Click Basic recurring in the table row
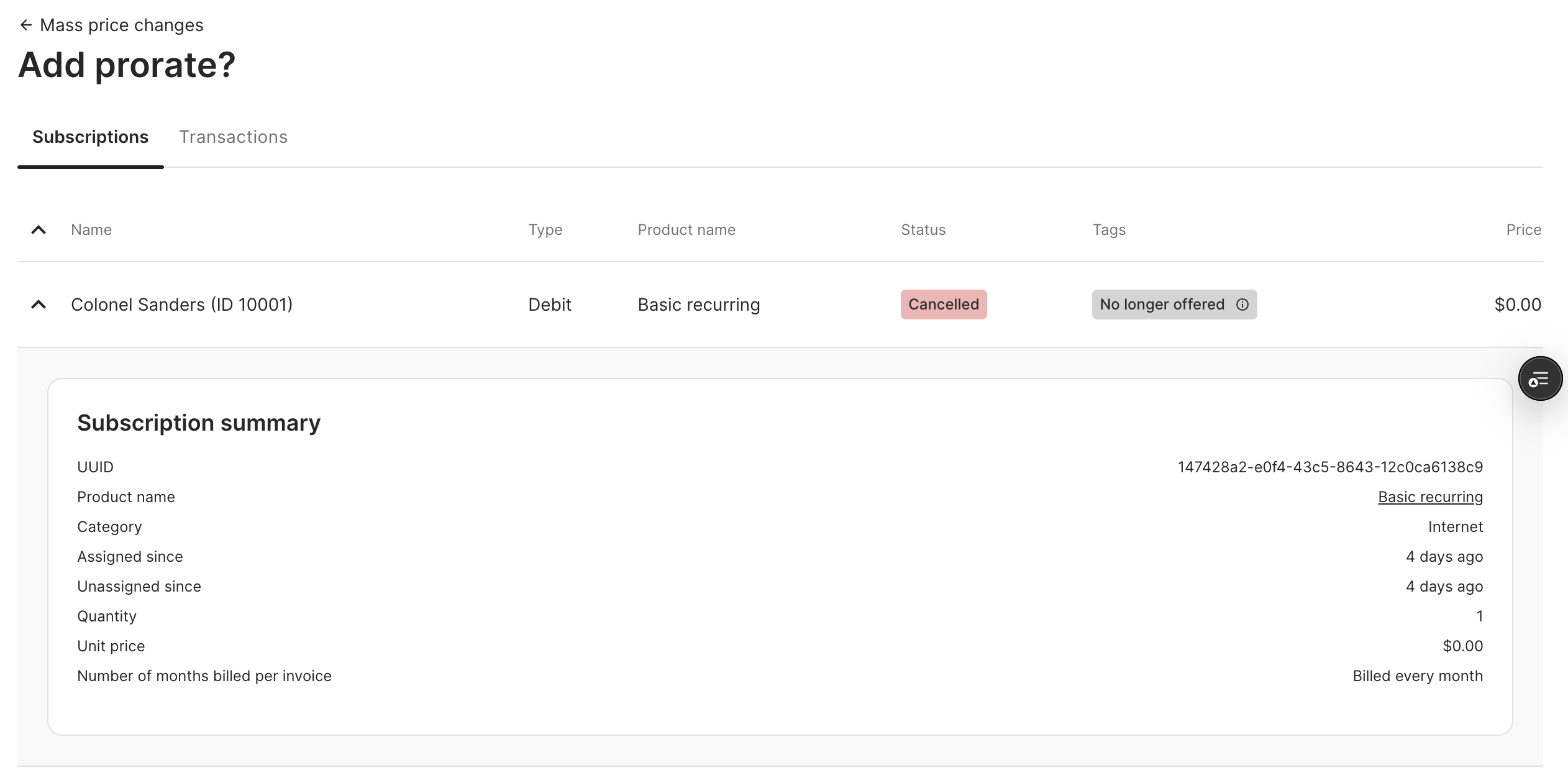The height and width of the screenshot is (783, 1568). [x=699, y=304]
